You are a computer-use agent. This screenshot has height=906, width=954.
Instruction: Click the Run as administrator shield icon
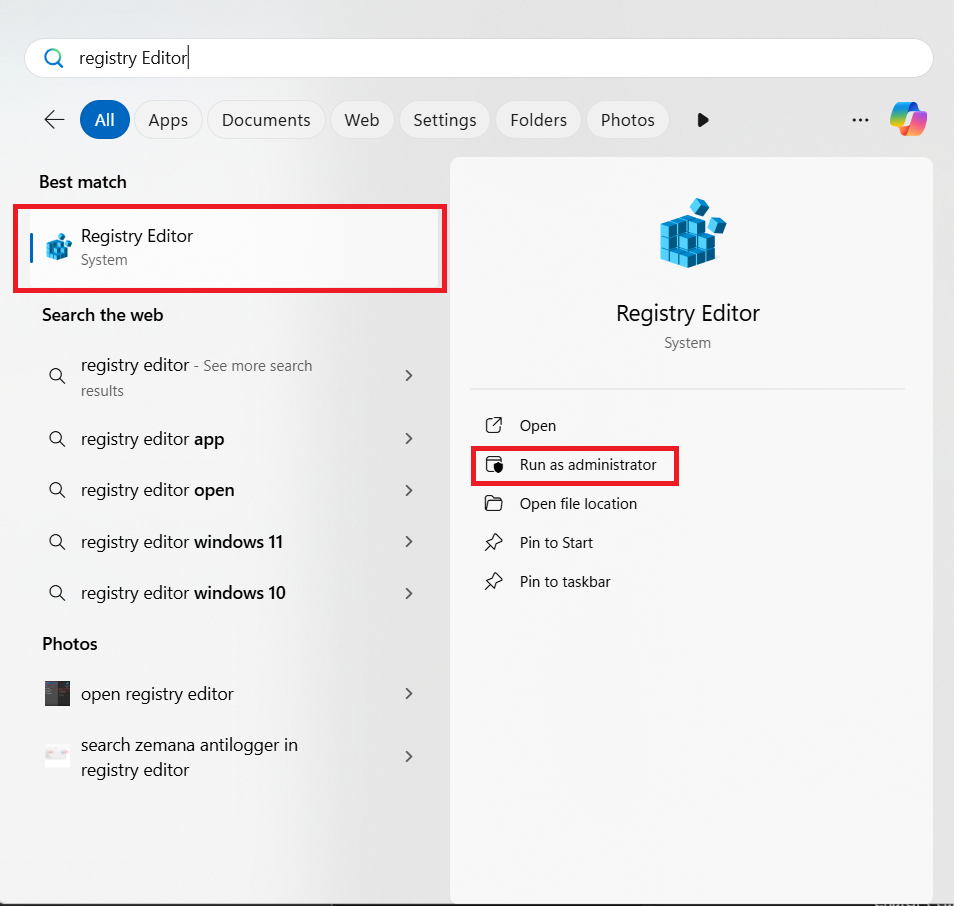click(494, 465)
